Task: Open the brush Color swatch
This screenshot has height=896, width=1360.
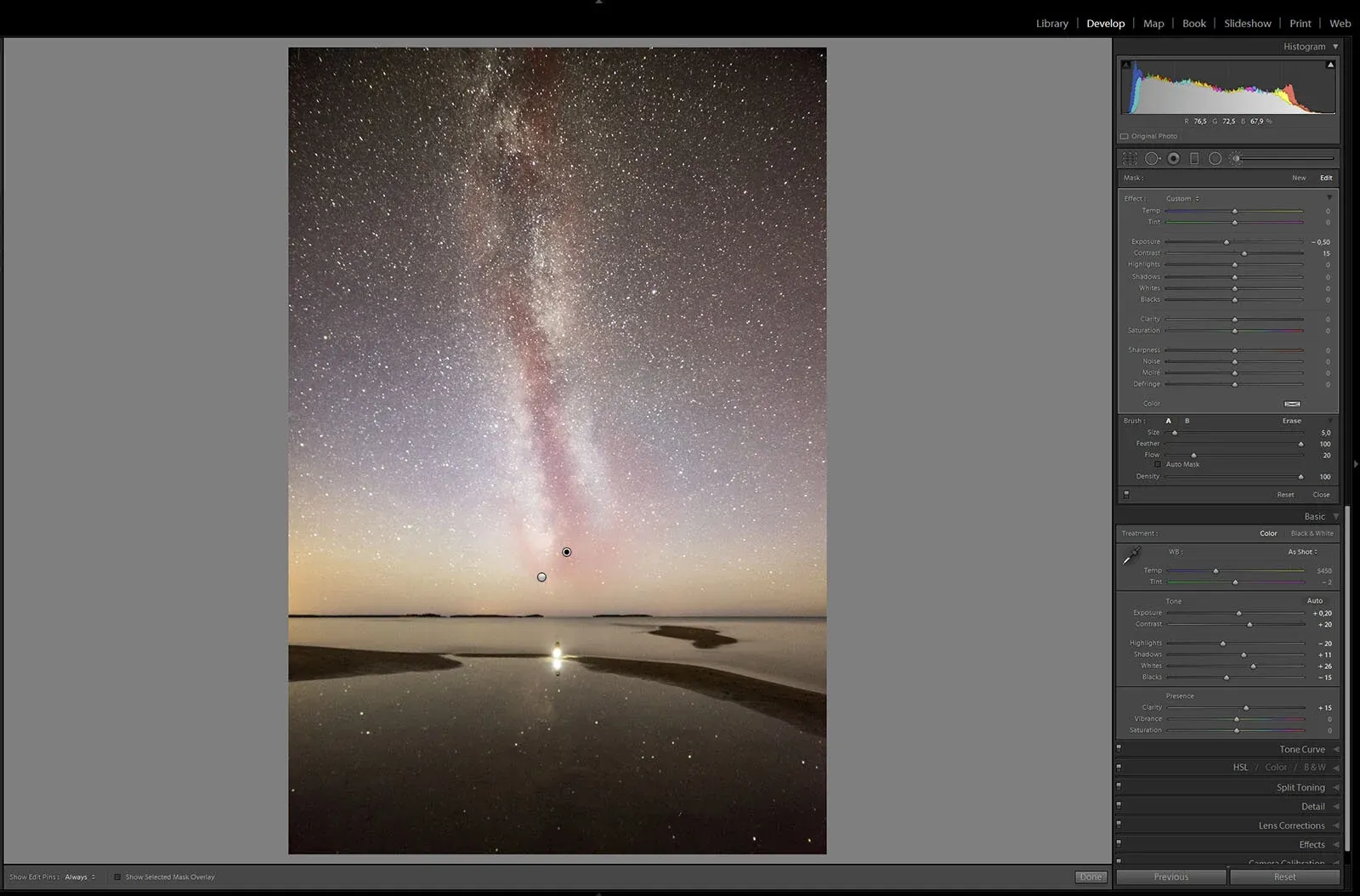Action: [1292, 404]
